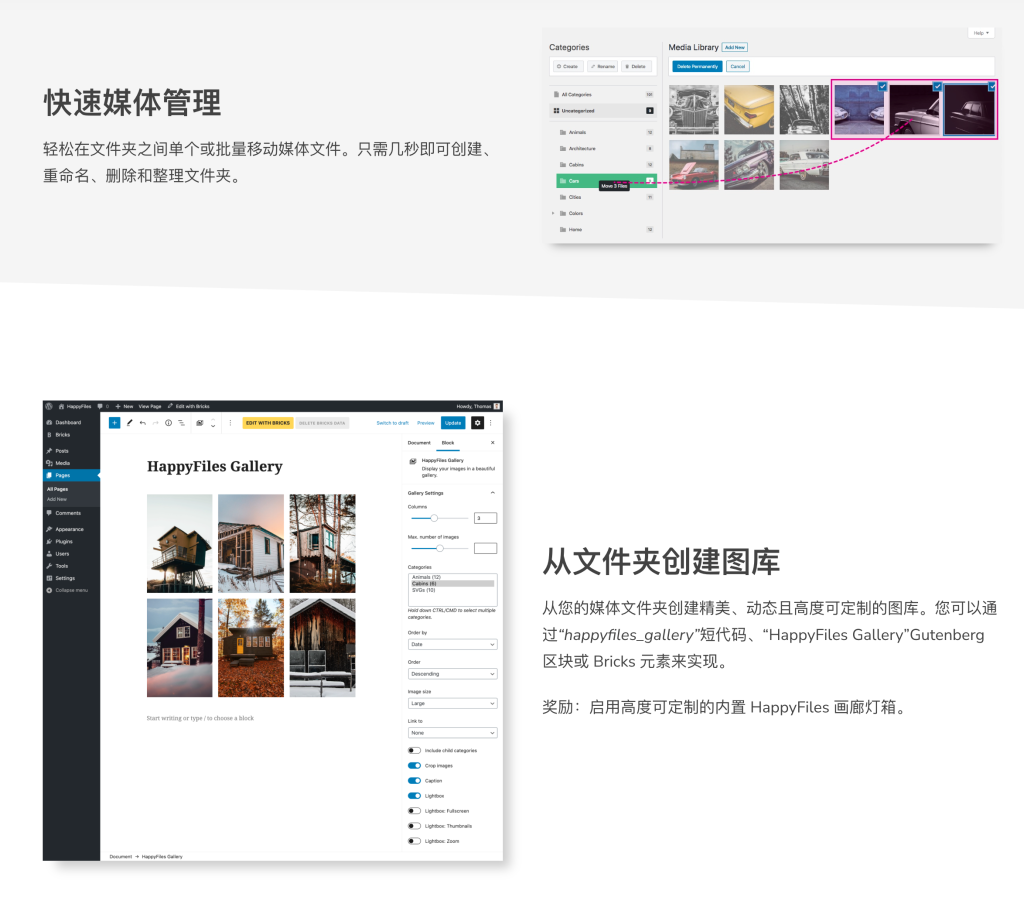Image resolution: width=1024 pixels, height=897 pixels.
Task: Open the Order by Date dropdown
Action: pyautogui.click(x=453, y=644)
